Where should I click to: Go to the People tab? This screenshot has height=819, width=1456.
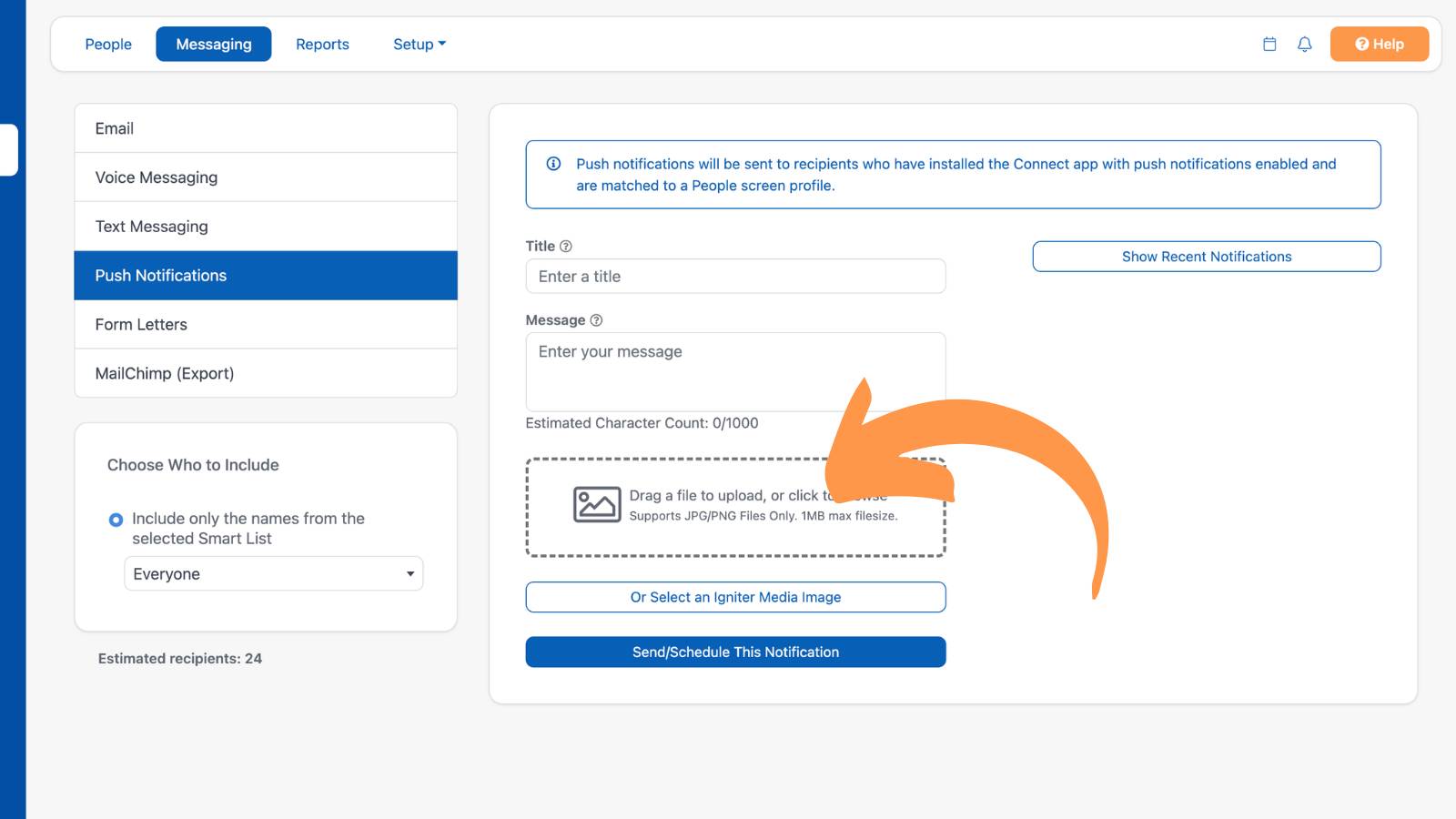coord(108,44)
